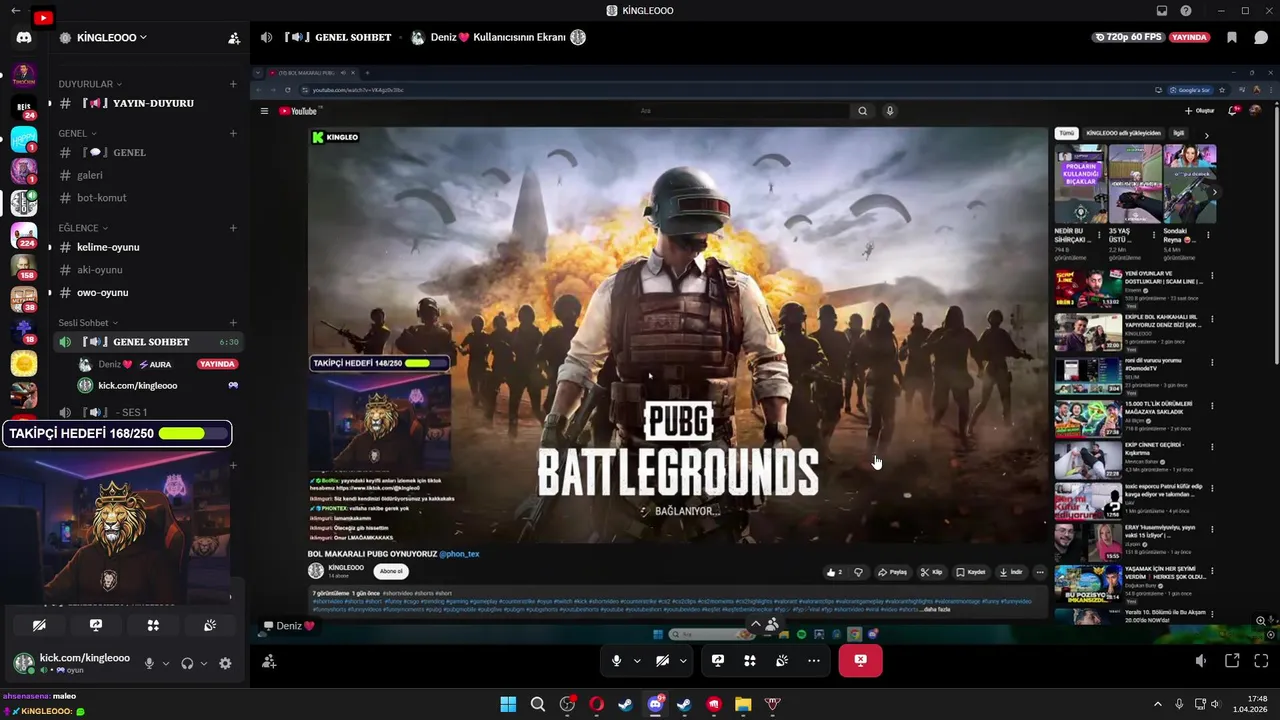The width and height of the screenshot is (1280, 720).
Task: Adjust stream volume speaker icon
Action: [1201, 661]
